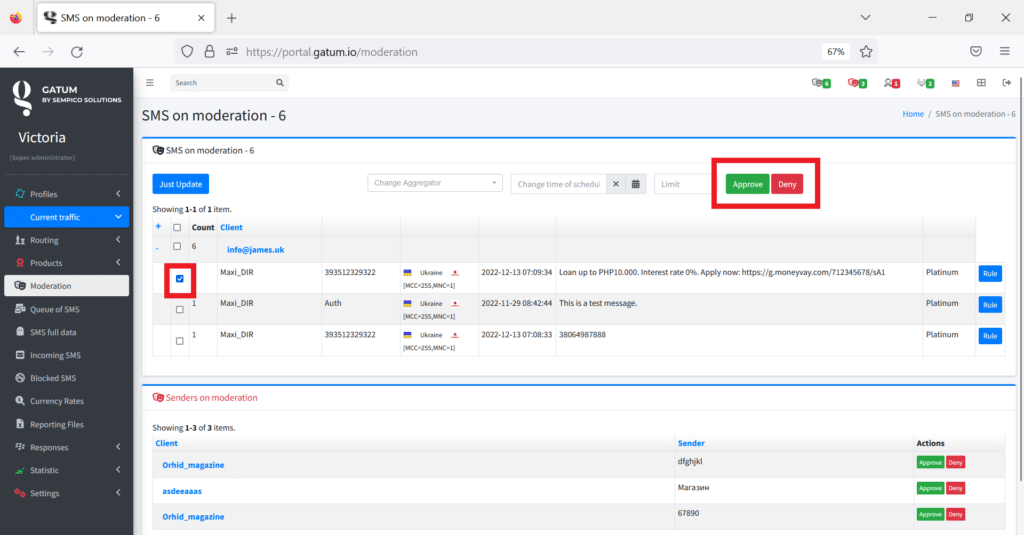Image resolution: width=1024 pixels, height=535 pixels.
Task: Open Moderation in the sidebar
Action: tap(67, 285)
